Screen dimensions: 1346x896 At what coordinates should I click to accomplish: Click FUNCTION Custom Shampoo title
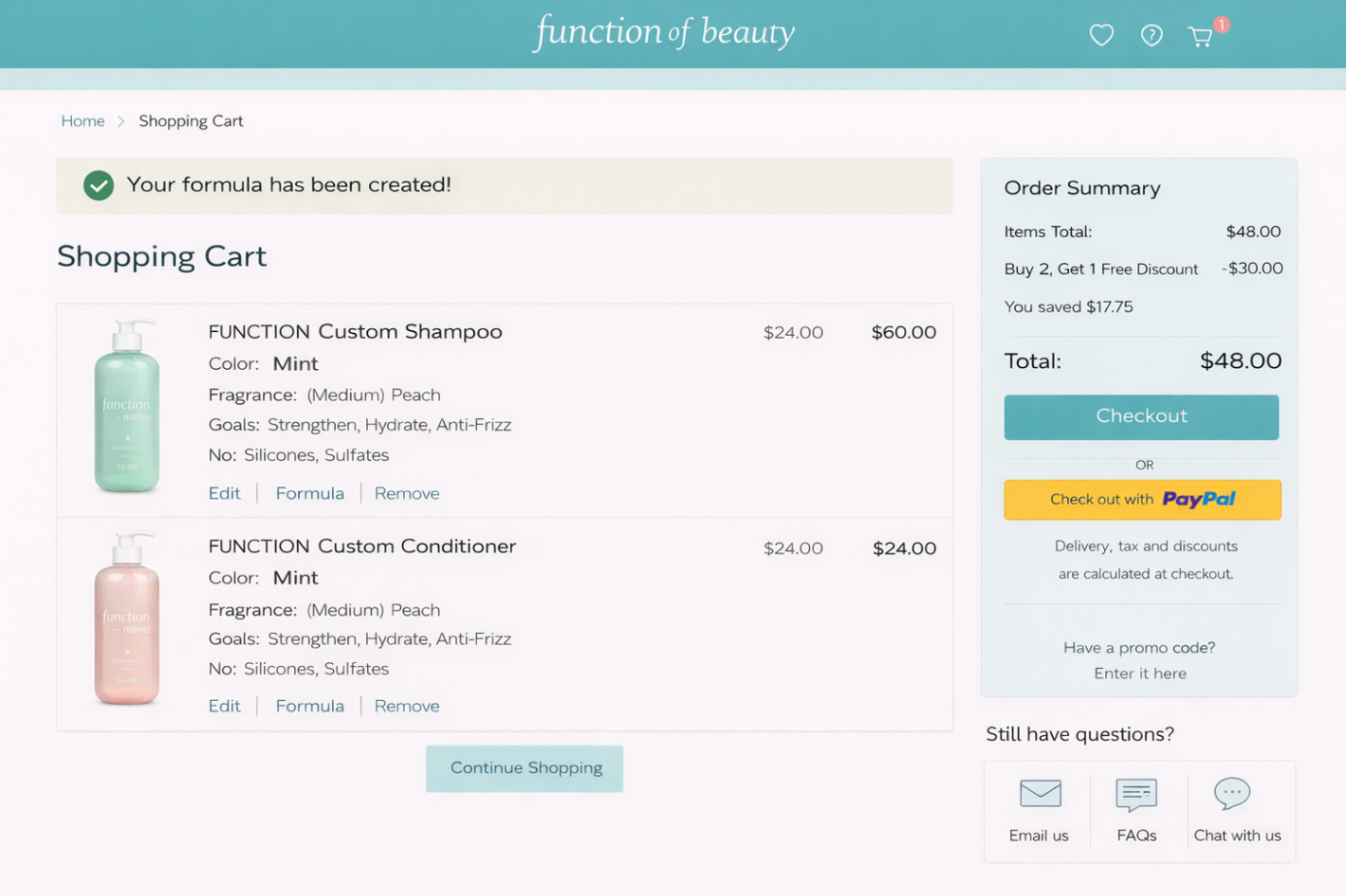coord(355,332)
